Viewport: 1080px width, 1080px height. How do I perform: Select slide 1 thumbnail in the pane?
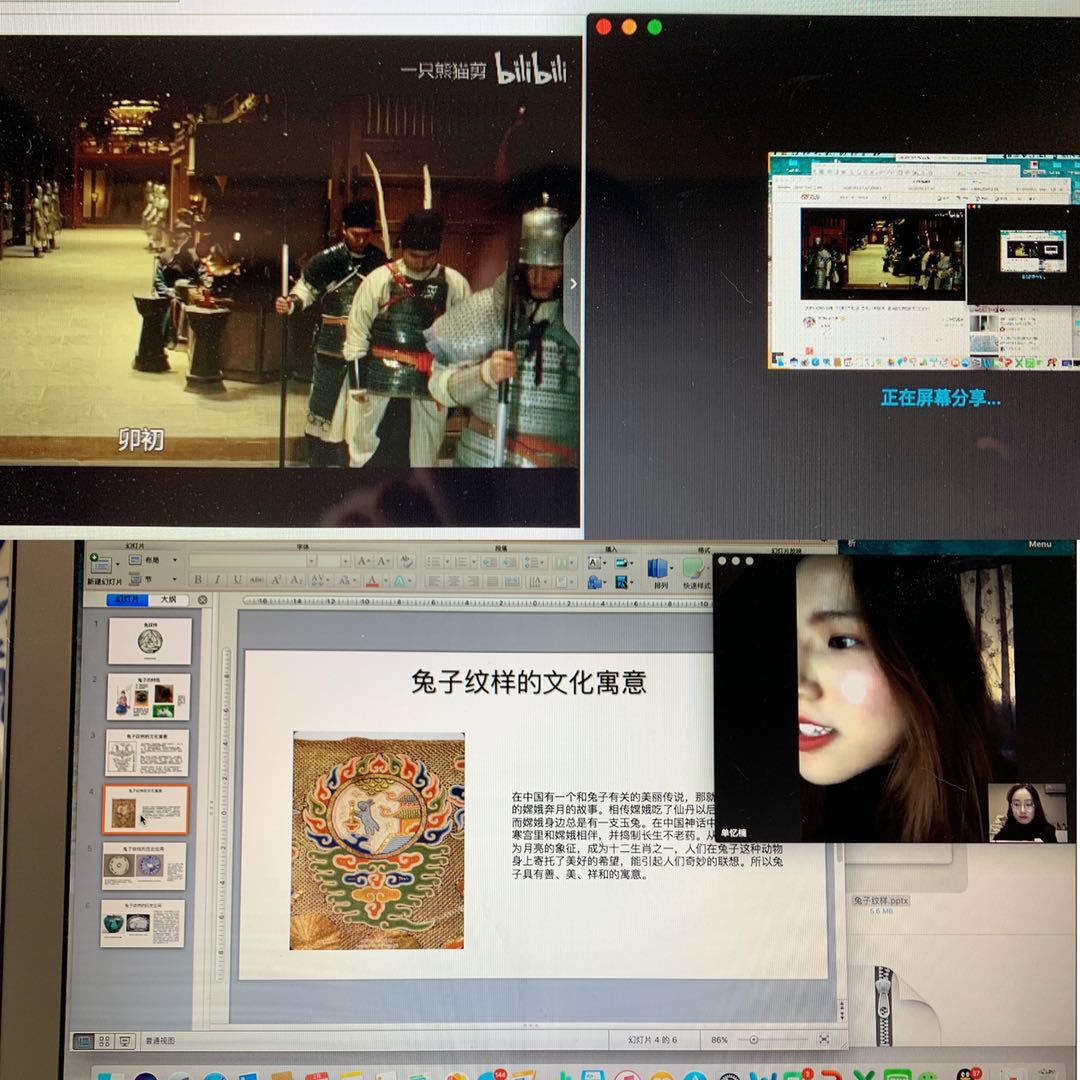(150, 641)
